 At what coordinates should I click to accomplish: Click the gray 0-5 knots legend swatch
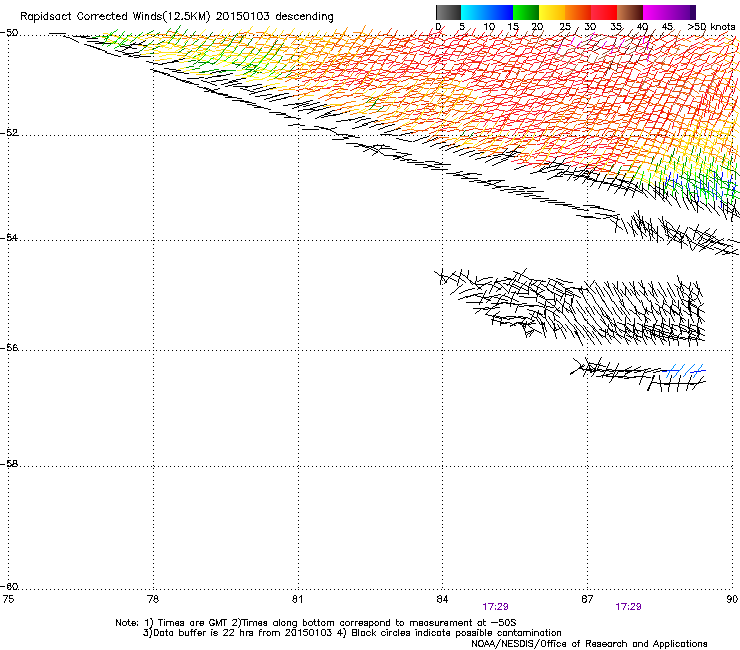448,12
